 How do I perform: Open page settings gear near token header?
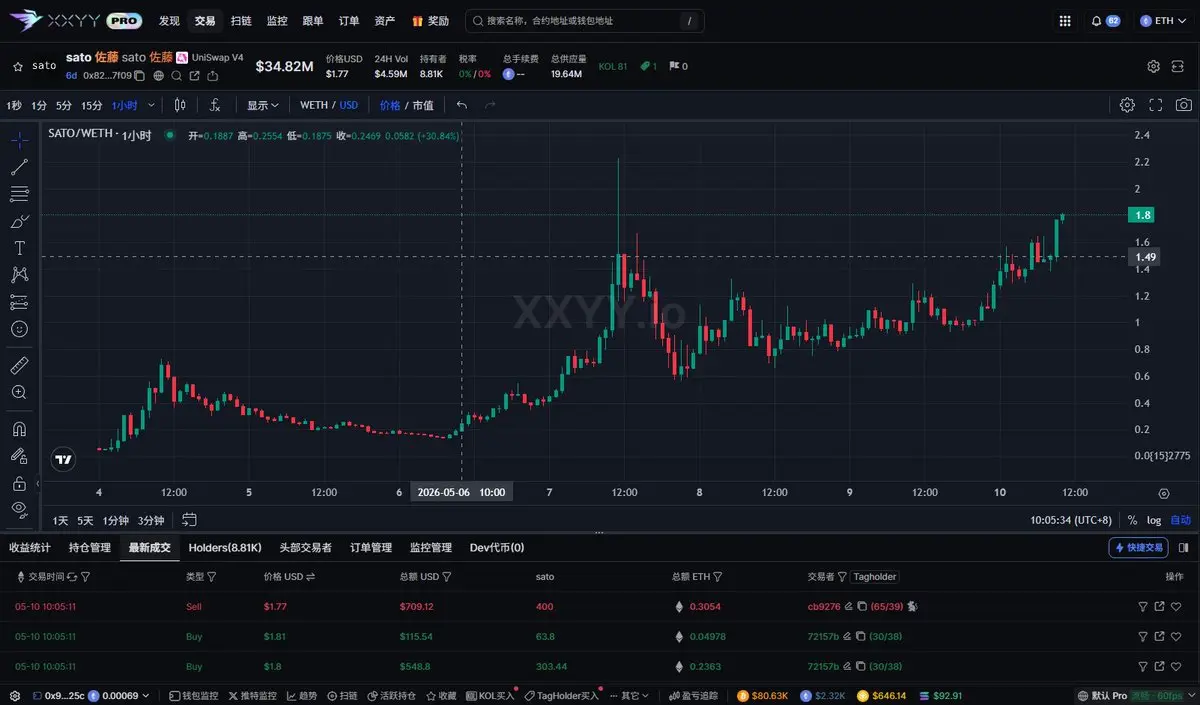pos(1153,66)
